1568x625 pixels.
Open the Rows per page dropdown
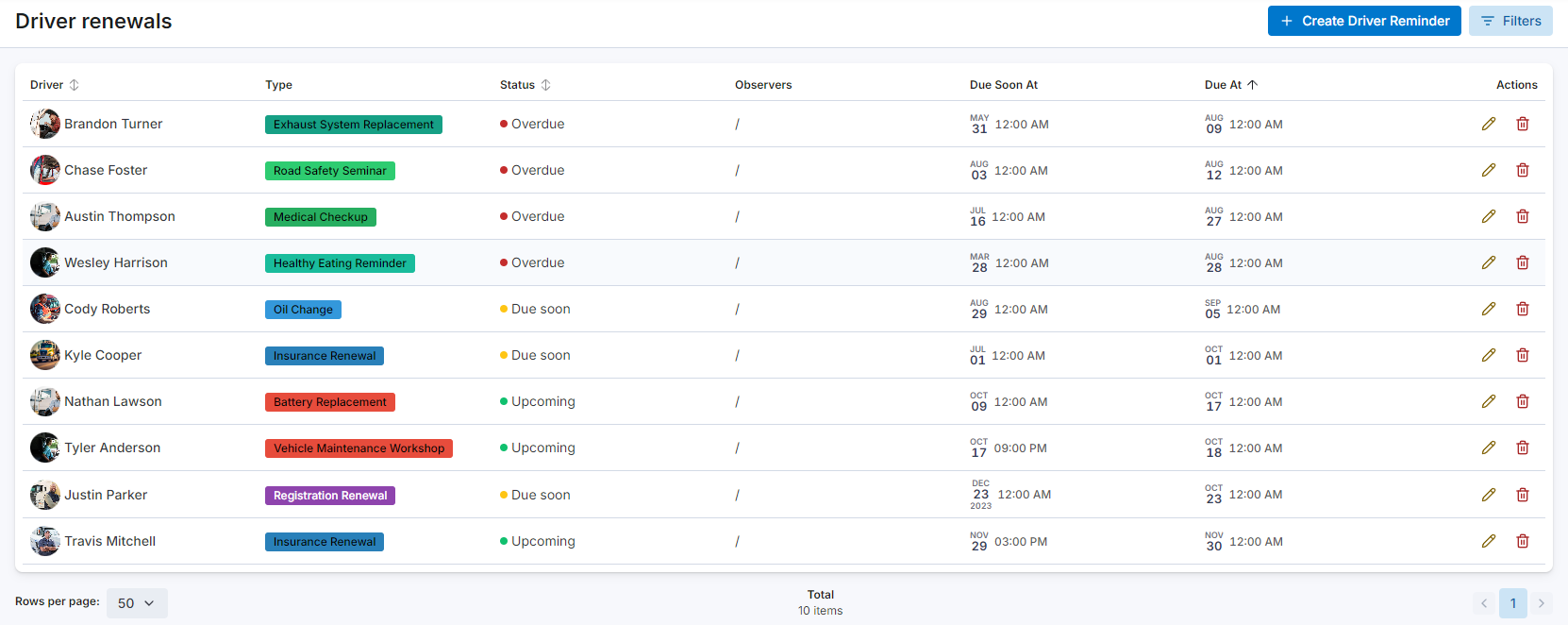tap(137, 603)
